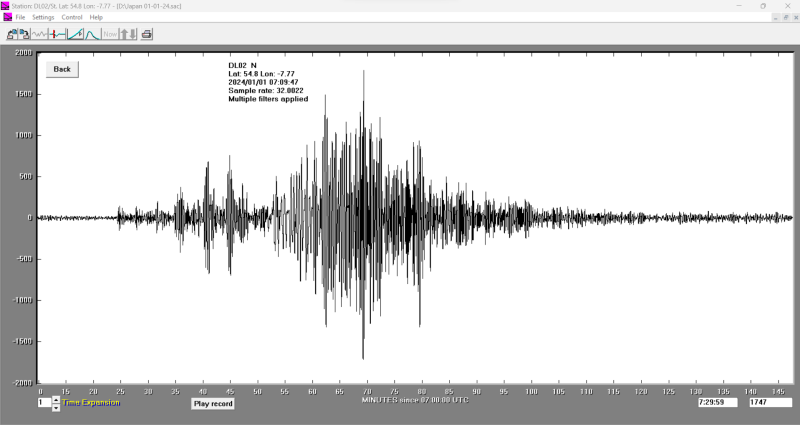The height and width of the screenshot is (425, 800).
Task: Click the 'MINUTES since 07:00:00 UTC' axis label
Action: point(415,400)
